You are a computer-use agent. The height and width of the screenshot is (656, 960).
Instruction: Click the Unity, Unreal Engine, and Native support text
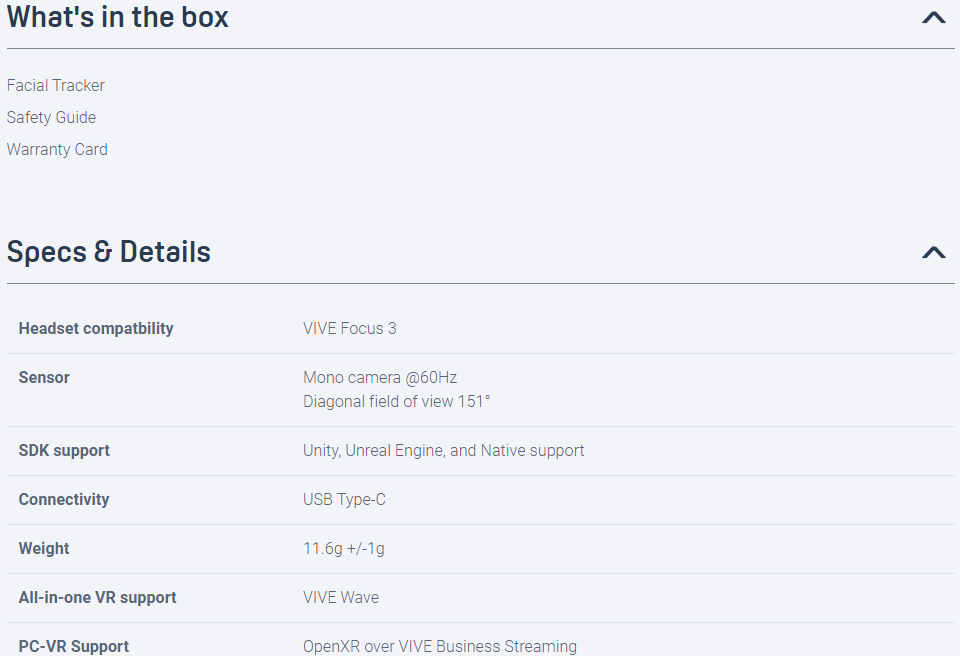pos(444,451)
